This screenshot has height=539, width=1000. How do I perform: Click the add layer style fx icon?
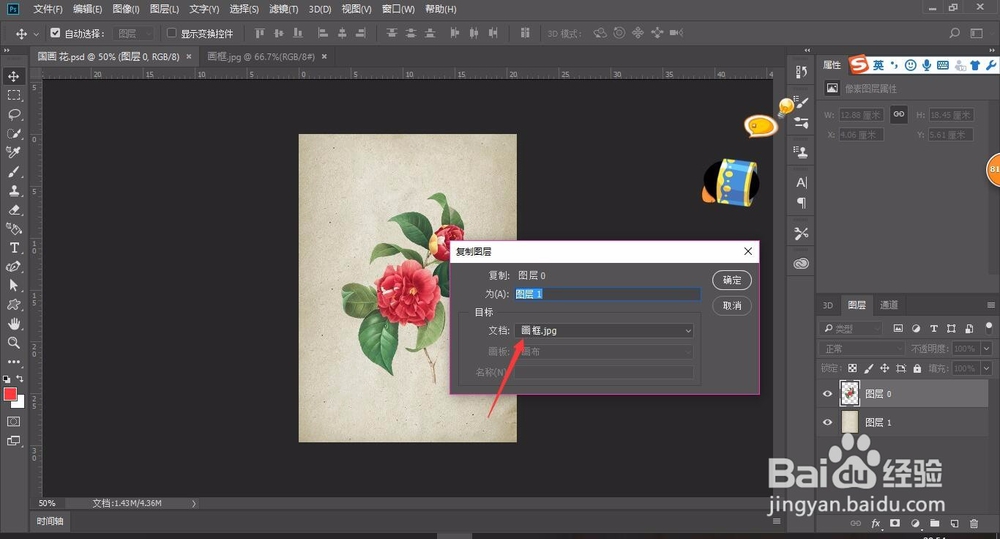click(876, 524)
